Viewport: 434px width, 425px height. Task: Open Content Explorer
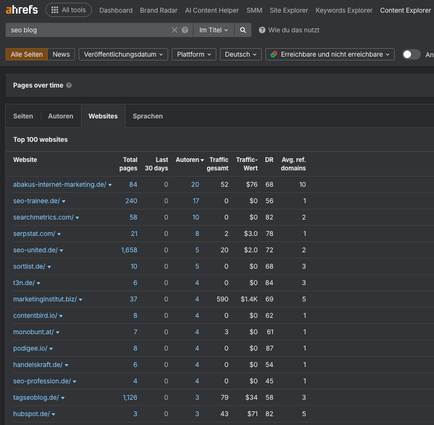[405, 10]
